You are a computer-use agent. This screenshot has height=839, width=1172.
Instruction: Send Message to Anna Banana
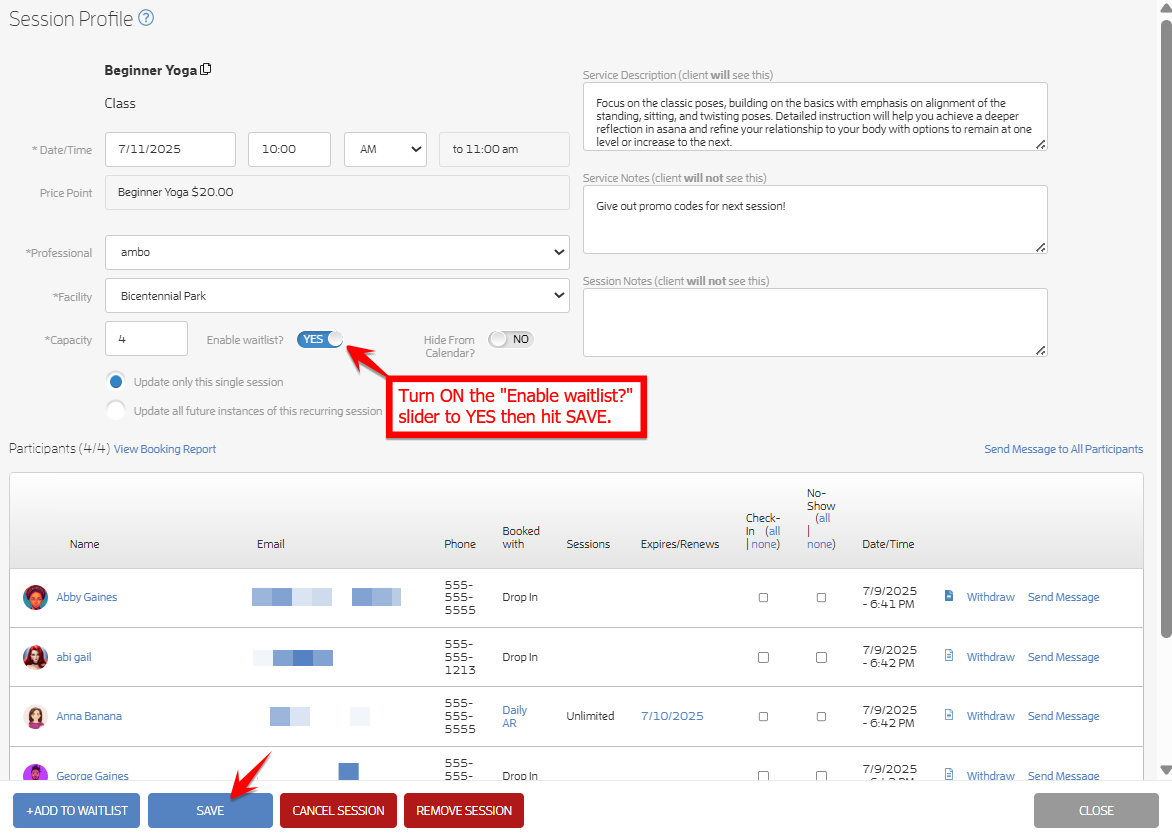(1064, 716)
